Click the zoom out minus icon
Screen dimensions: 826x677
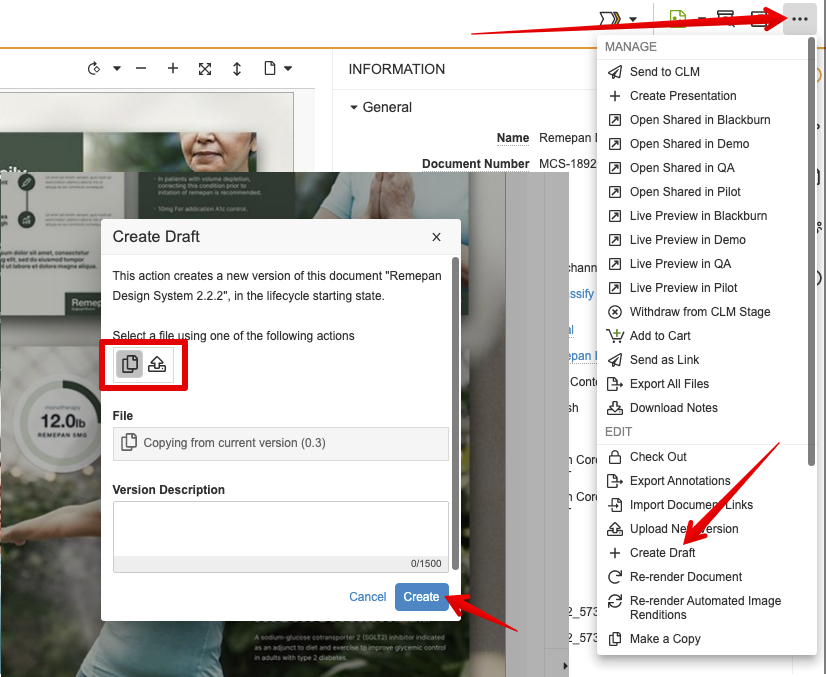coord(141,69)
